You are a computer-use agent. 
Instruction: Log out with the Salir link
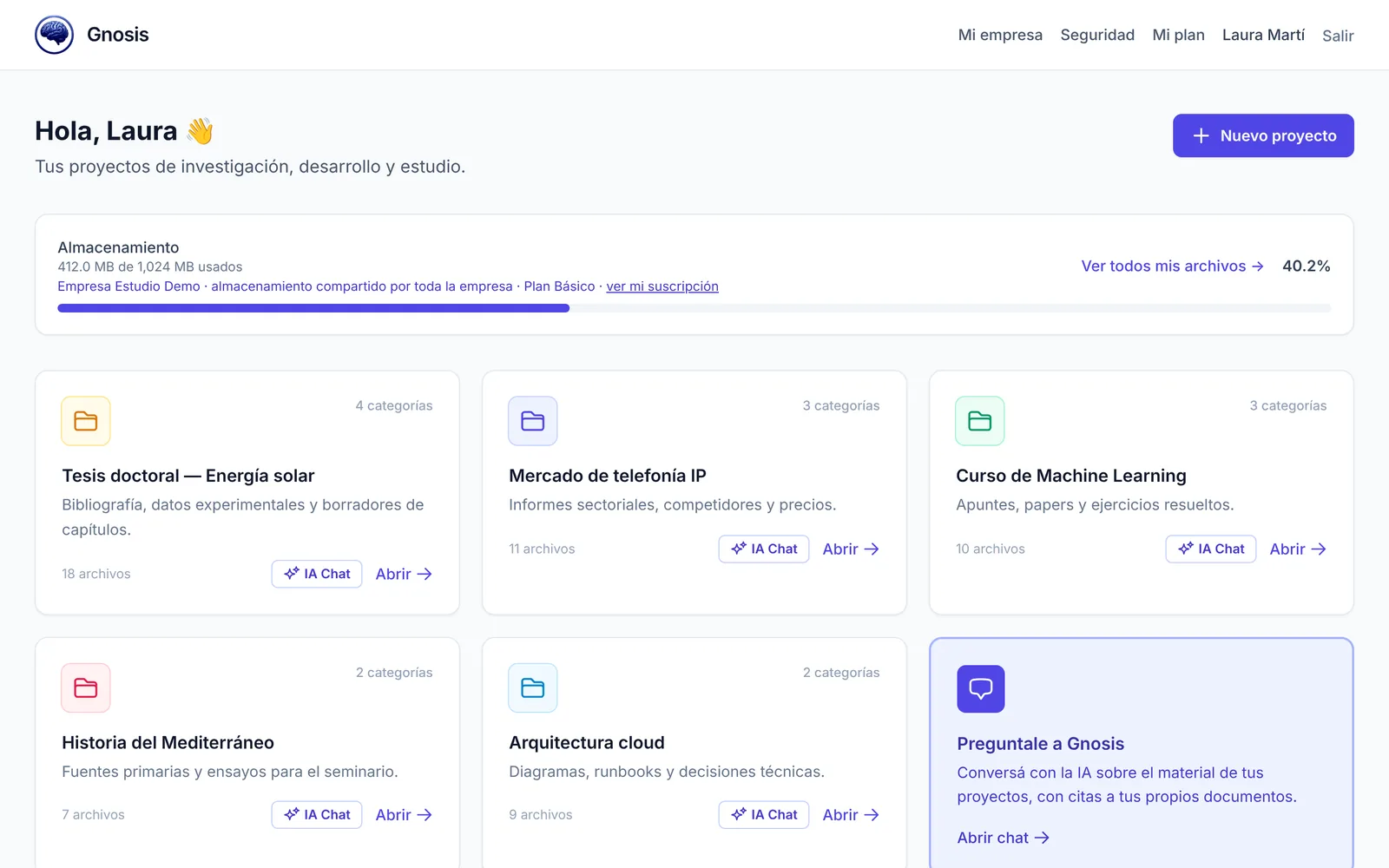pyautogui.click(x=1338, y=36)
